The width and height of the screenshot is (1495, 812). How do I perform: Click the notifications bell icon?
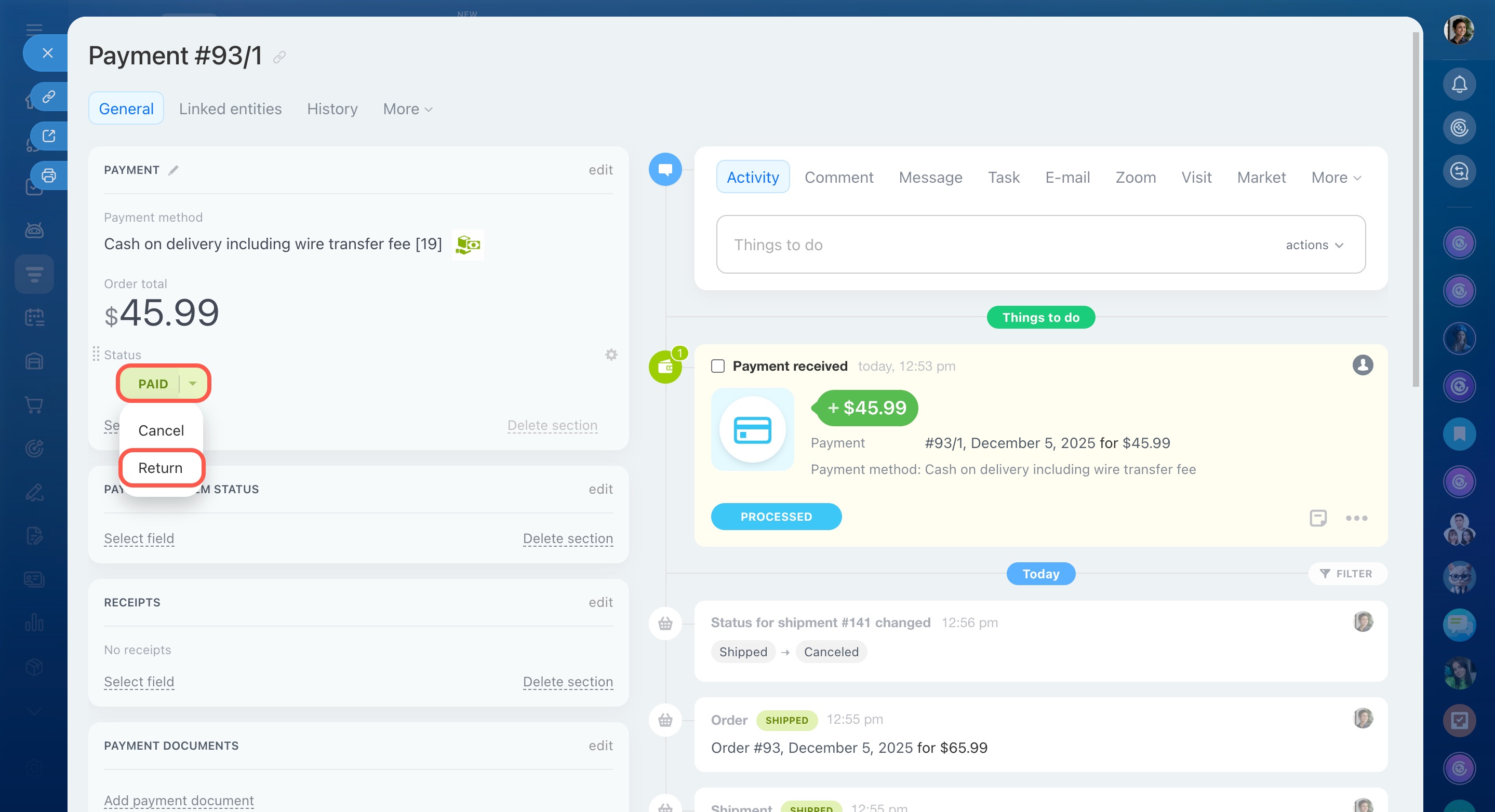pos(1459,85)
